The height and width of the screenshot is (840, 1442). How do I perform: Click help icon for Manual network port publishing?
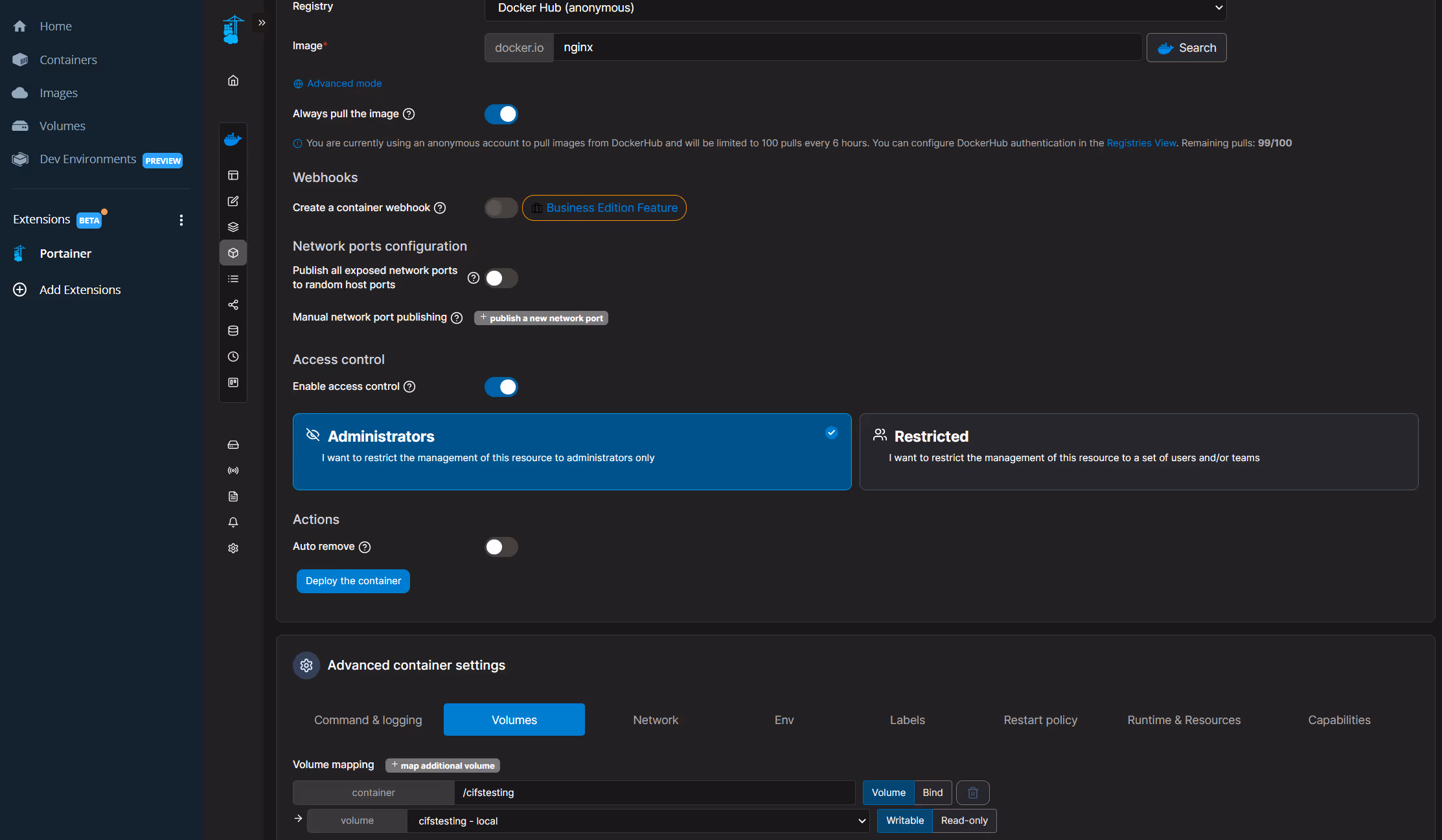pyautogui.click(x=457, y=318)
